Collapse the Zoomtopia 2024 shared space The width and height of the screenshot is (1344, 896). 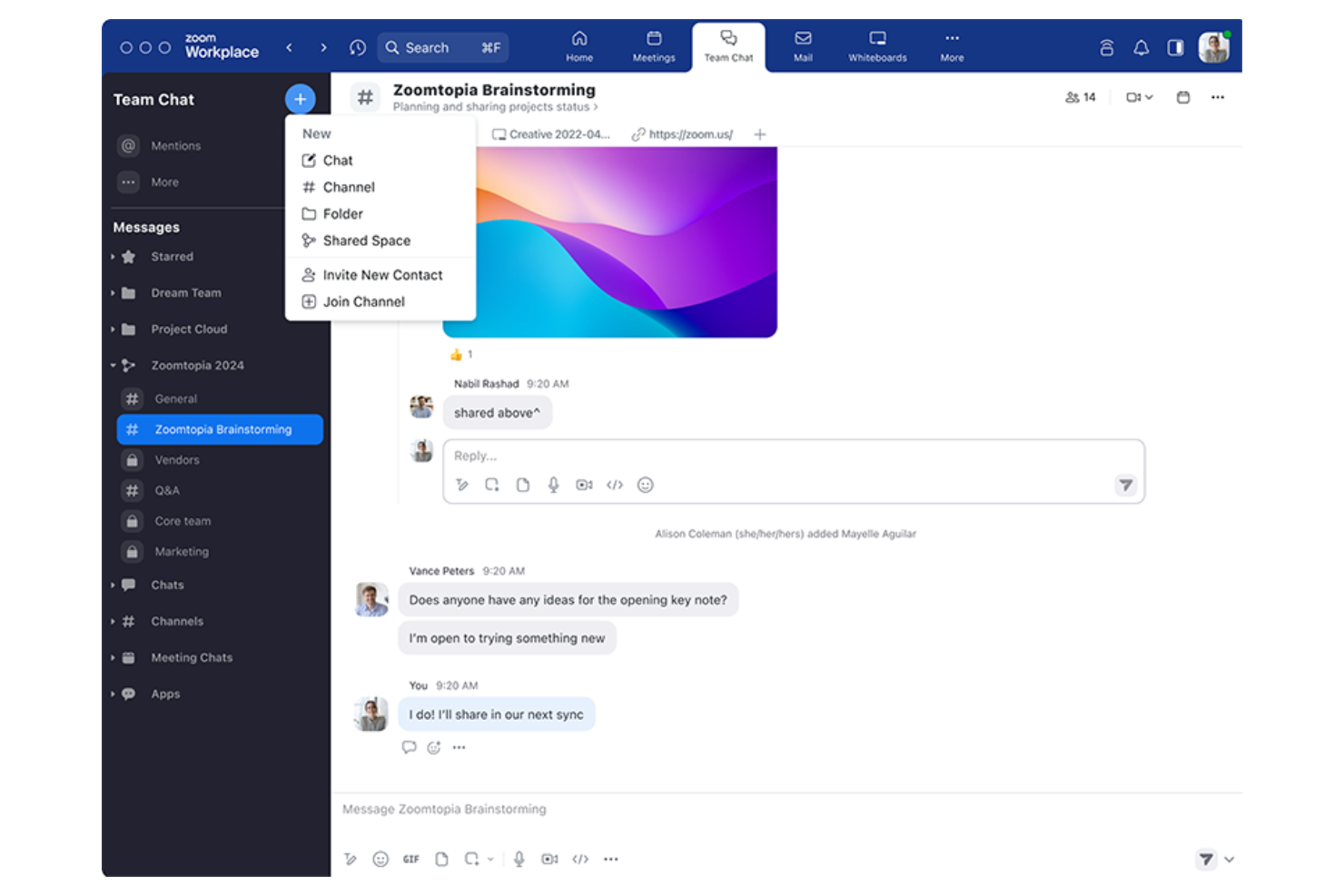[113, 365]
